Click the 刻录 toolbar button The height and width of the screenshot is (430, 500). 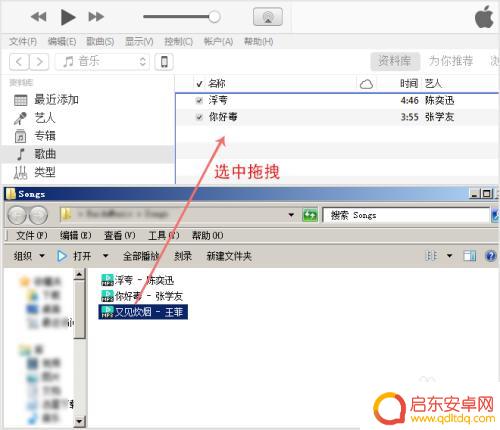pos(183,256)
